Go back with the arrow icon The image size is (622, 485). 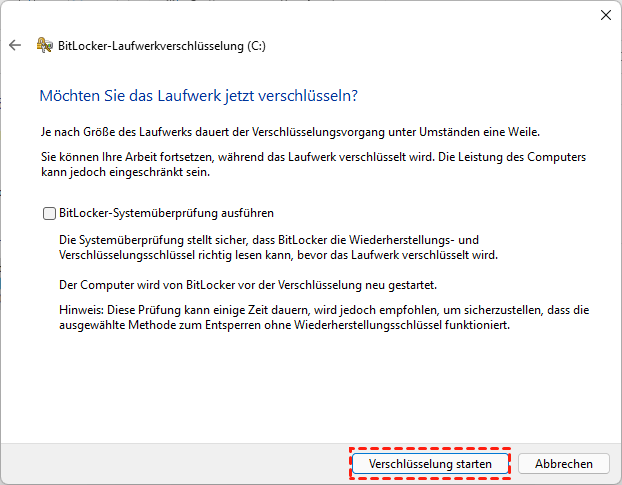tap(15, 45)
